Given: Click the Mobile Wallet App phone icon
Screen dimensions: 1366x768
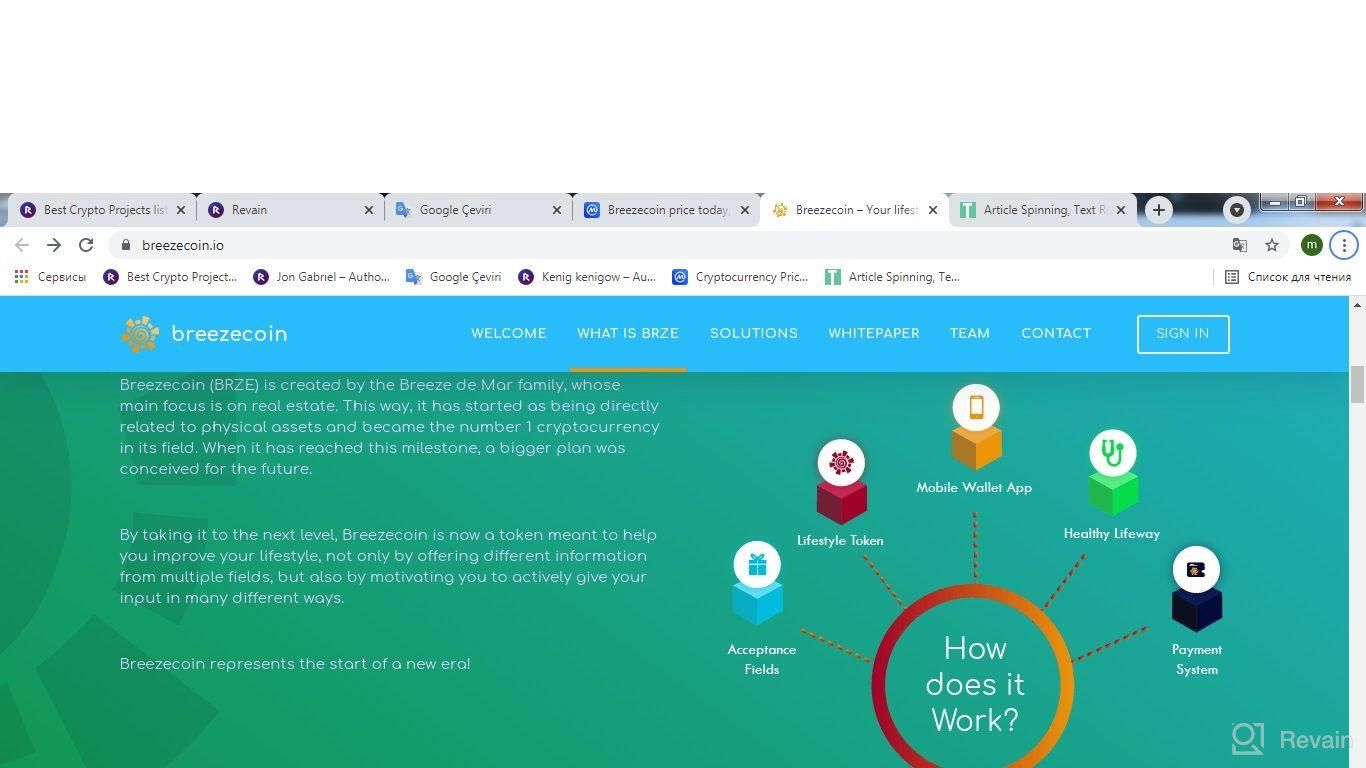Looking at the screenshot, I should click(x=976, y=408).
